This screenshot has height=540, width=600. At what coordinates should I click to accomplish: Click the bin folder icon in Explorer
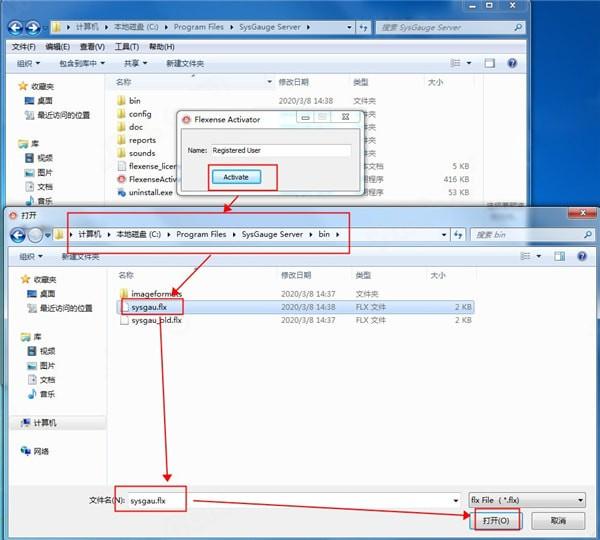tap(121, 101)
